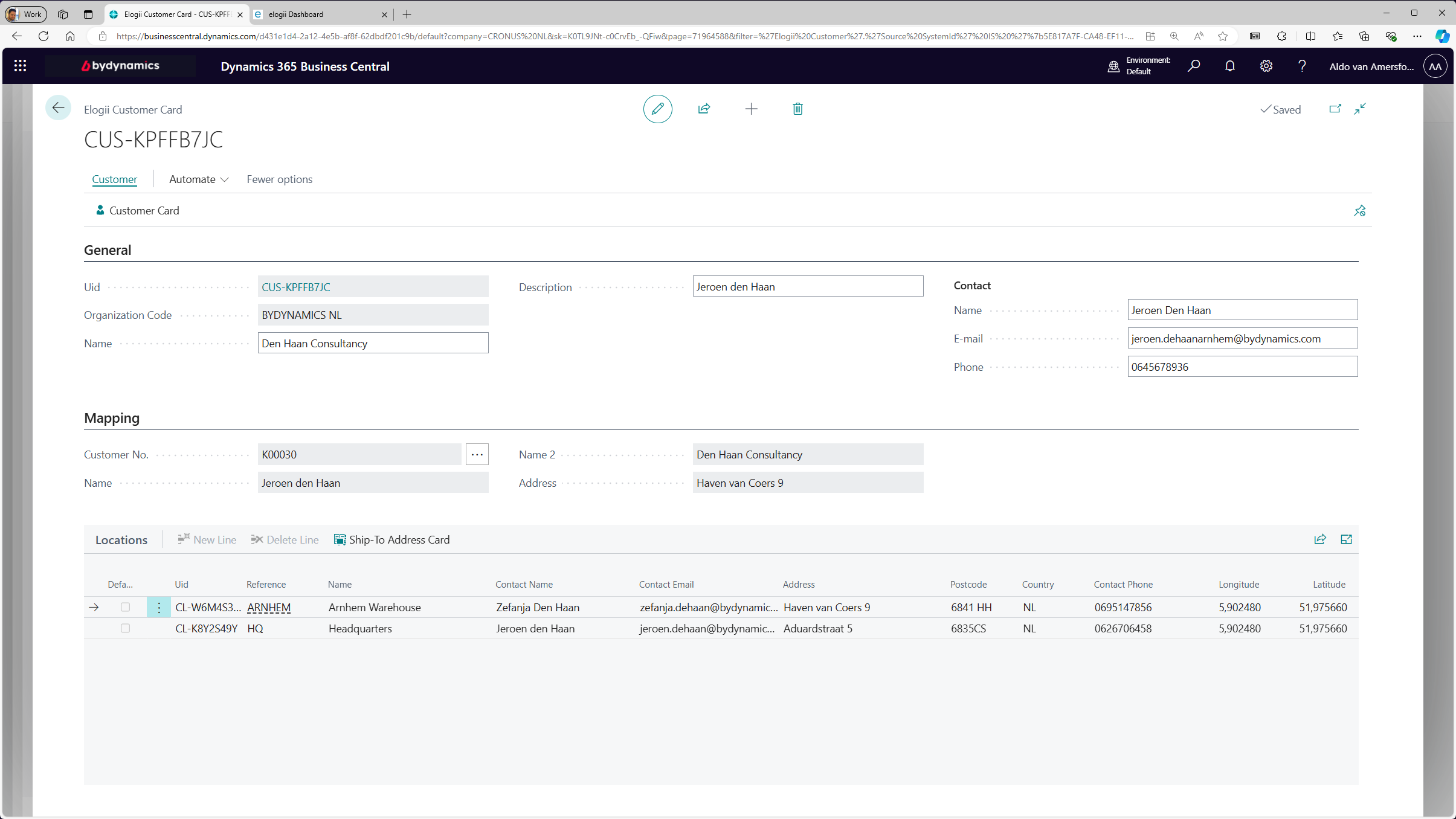Tick default checkbox for Headquarters row
Viewport: 1456px width, 819px height.
point(125,628)
